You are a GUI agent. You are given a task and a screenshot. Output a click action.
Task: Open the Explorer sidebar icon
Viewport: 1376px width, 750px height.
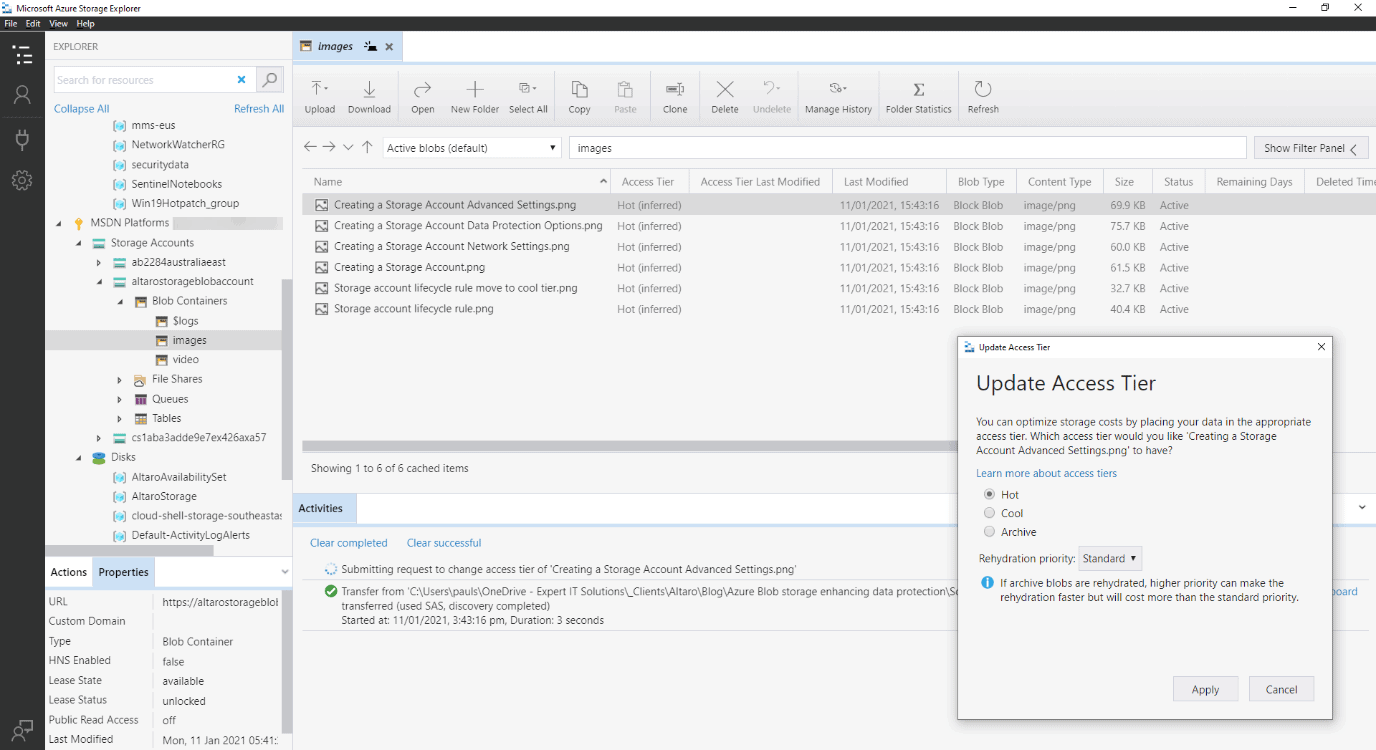point(22,55)
